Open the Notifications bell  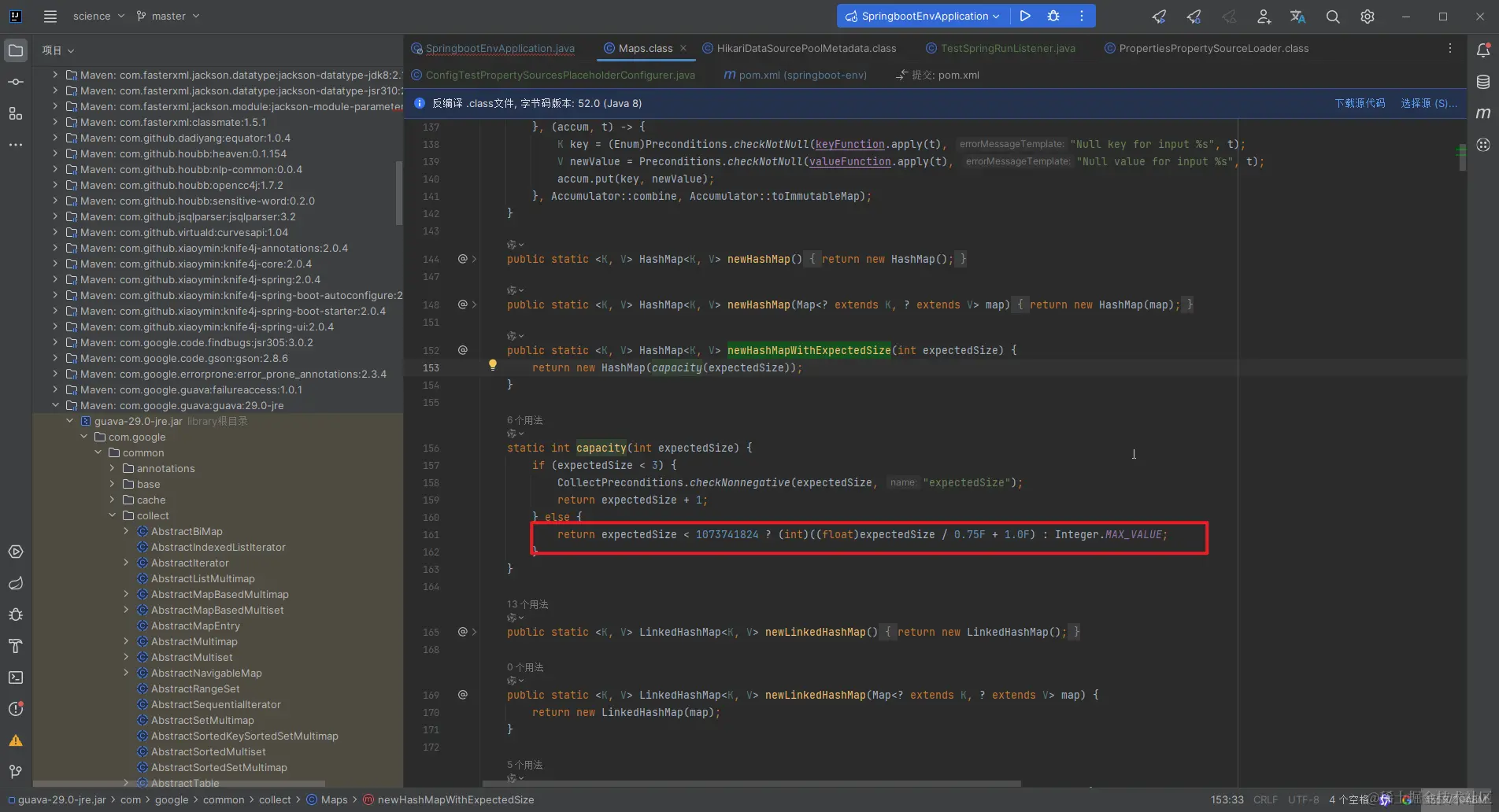(1483, 50)
